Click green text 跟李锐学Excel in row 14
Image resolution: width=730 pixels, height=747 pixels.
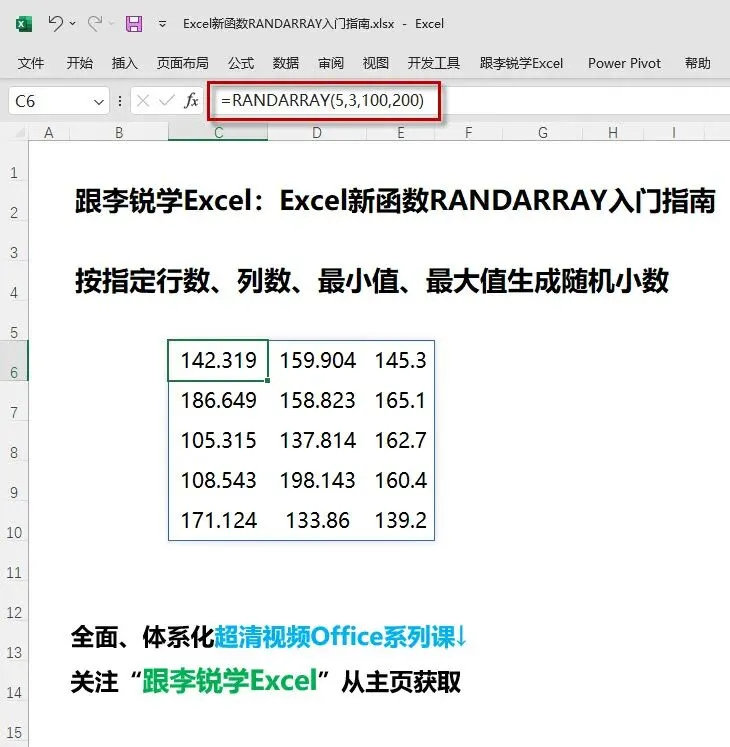[x=230, y=681]
